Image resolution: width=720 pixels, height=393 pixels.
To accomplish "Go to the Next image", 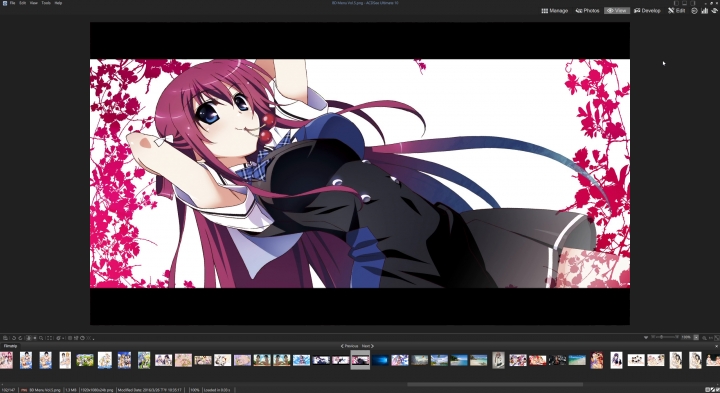I will [368, 346].
